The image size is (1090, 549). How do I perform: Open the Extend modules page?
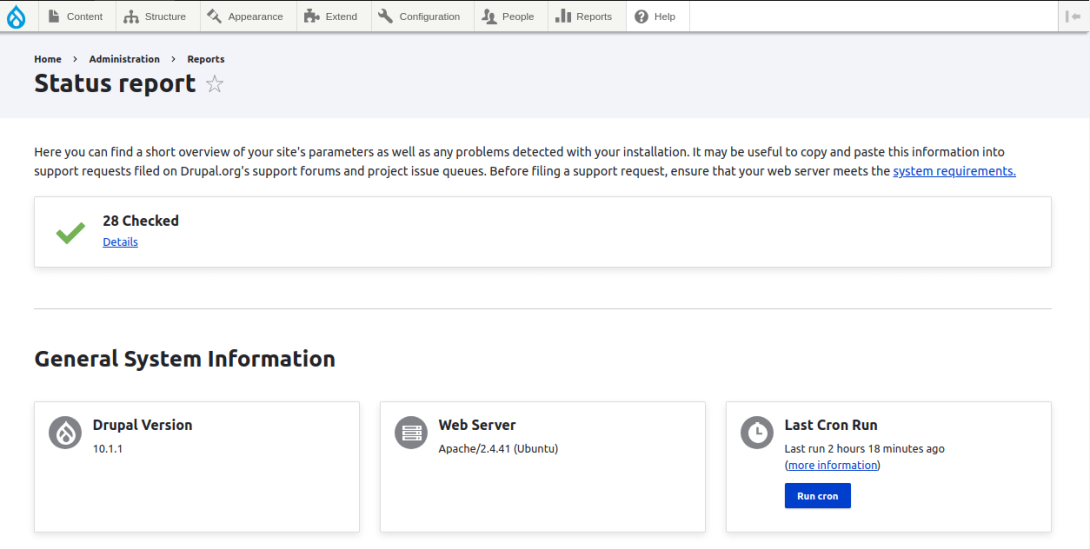[331, 16]
